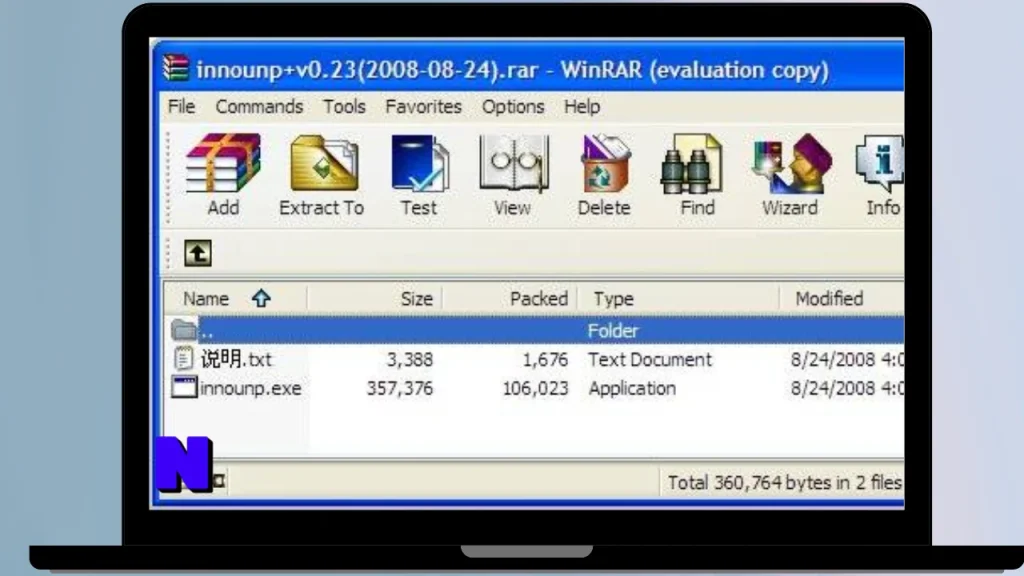
Task: Select the innounp.exe file name
Action: pos(251,388)
